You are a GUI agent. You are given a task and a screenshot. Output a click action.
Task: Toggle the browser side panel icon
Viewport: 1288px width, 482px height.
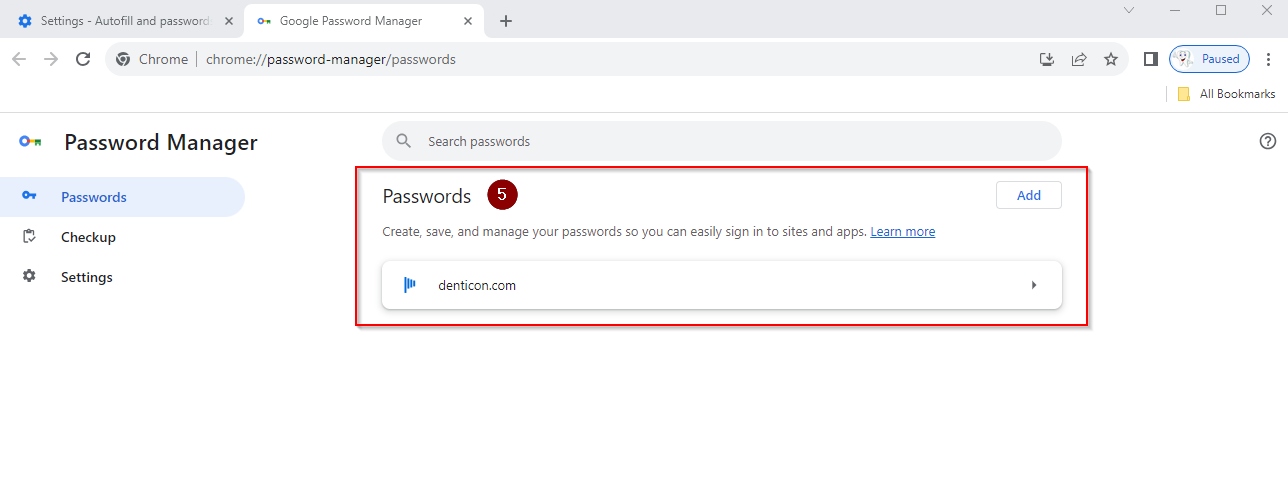click(x=1150, y=59)
